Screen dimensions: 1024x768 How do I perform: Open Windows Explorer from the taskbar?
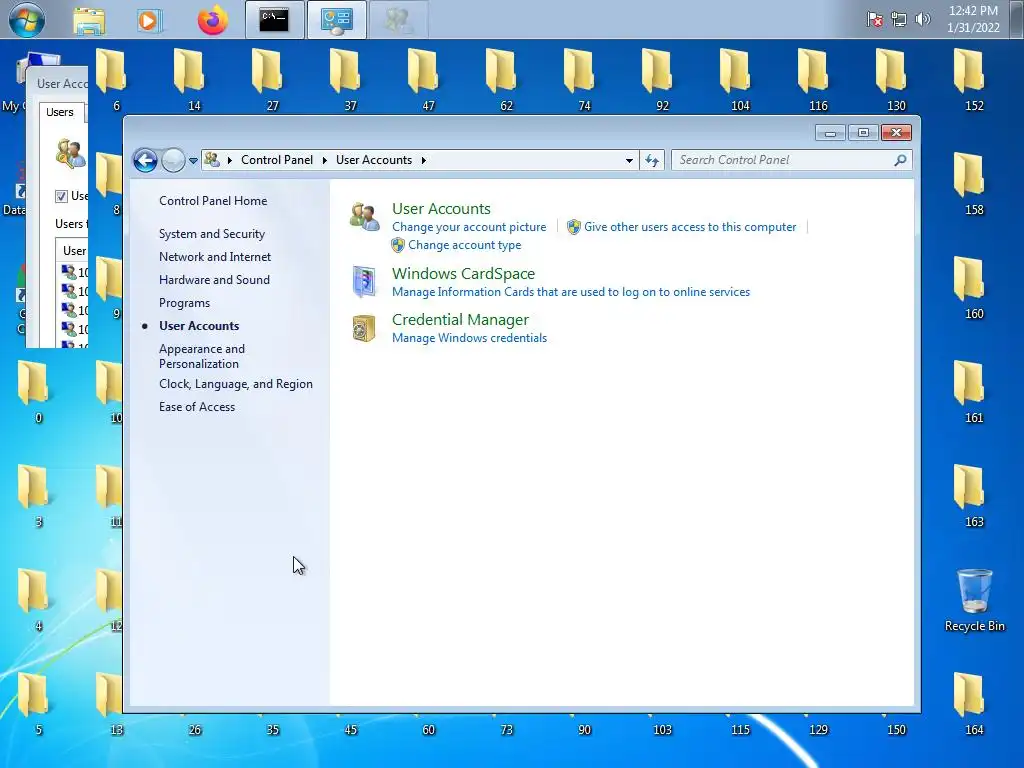pyautogui.click(x=89, y=21)
